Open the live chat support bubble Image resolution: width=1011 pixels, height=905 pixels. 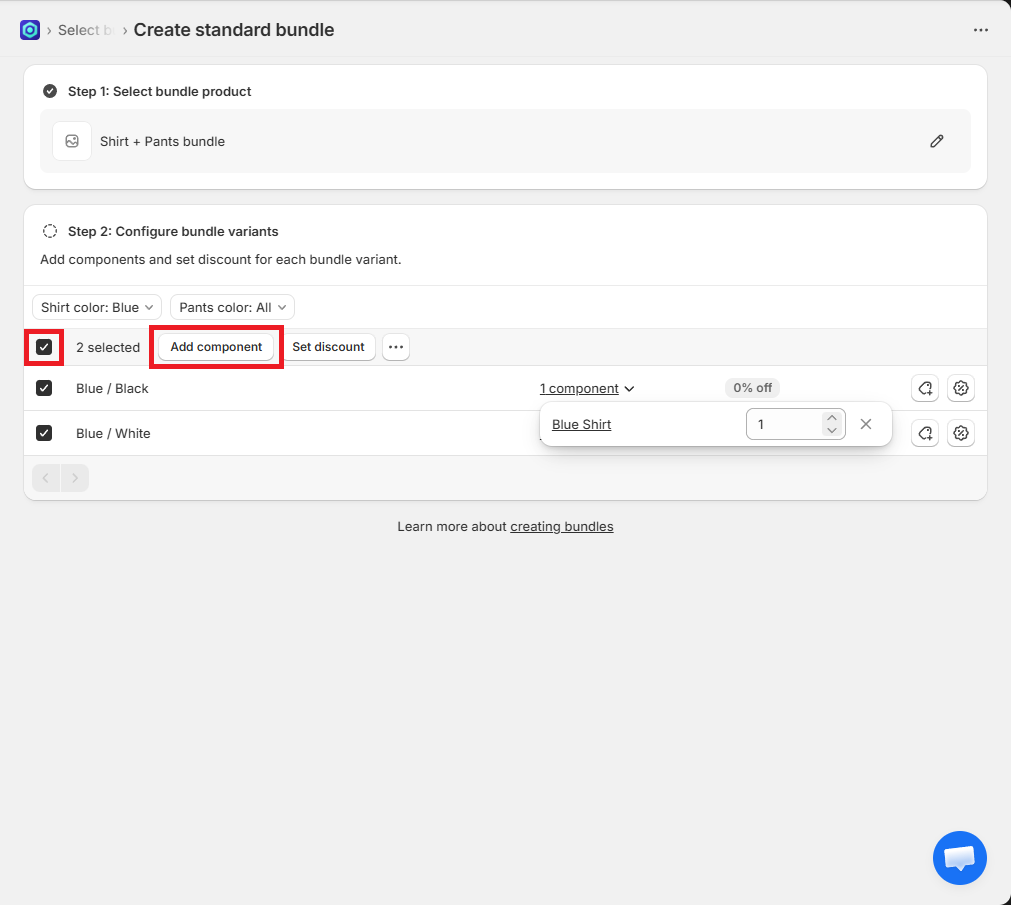click(x=959, y=858)
